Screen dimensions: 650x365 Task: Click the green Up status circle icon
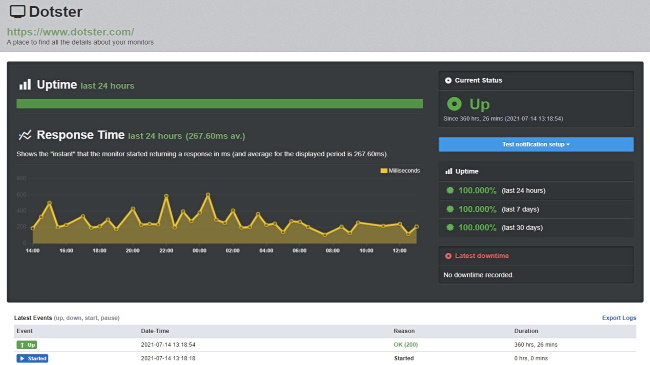click(x=454, y=104)
